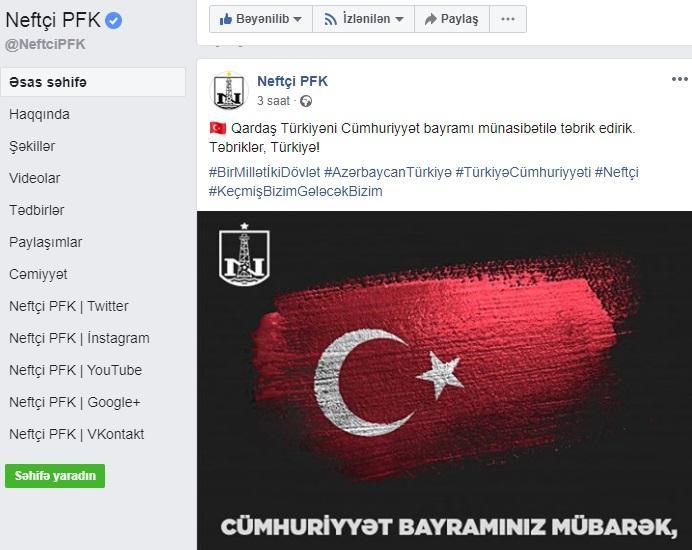Click the share arrow icon in Paylaş
The height and width of the screenshot is (550, 692).
tap(430, 19)
